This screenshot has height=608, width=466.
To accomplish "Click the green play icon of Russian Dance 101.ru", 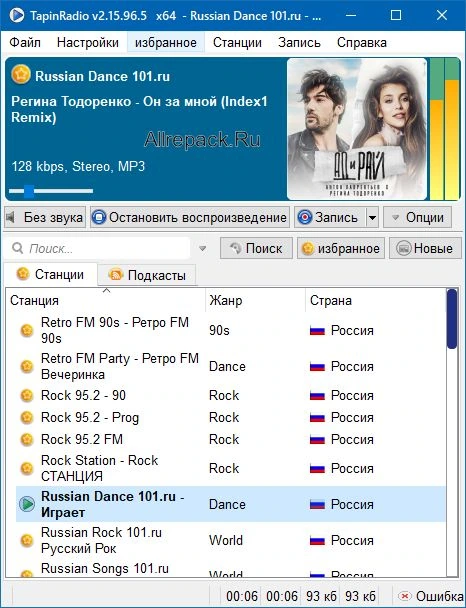I will (x=27, y=504).
